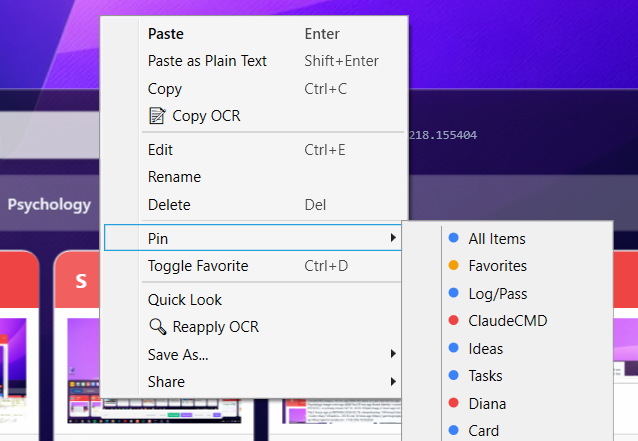The width and height of the screenshot is (638, 441).
Task: Switch to the Psychology tab
Action: tap(49, 204)
